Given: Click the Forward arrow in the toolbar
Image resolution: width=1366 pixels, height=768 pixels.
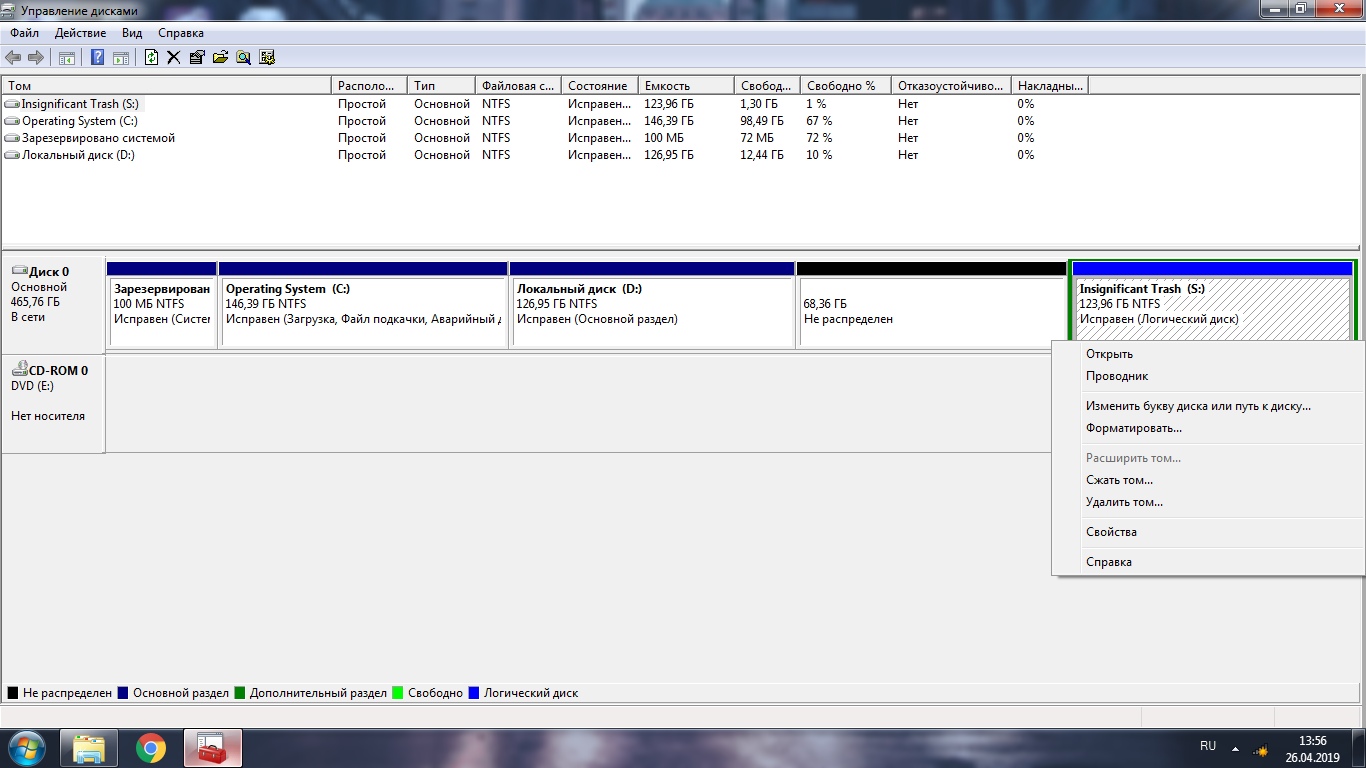Looking at the screenshot, I should (36, 57).
